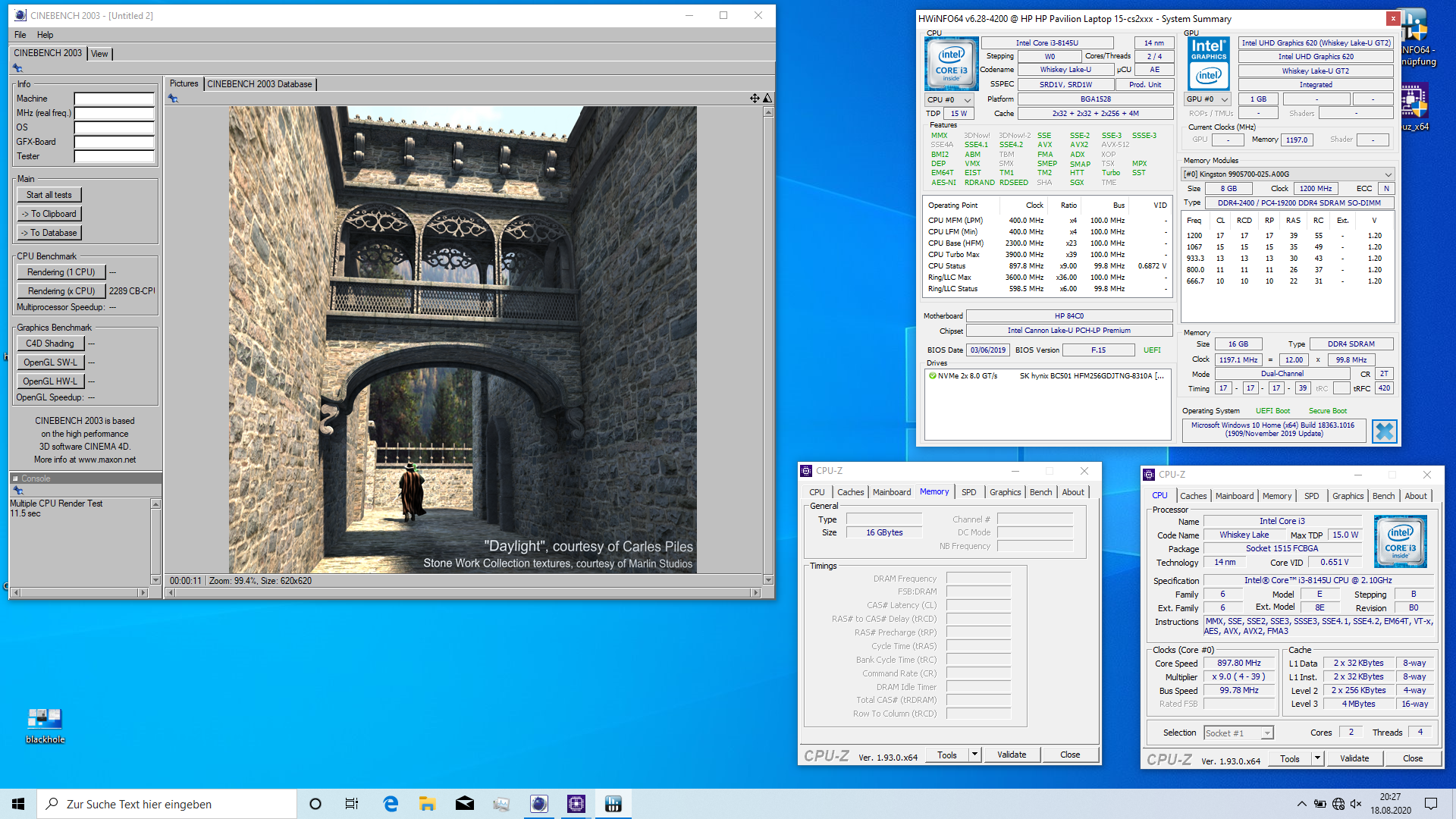This screenshot has height=819, width=1456.
Task: Run the OpenGL HW-L benchmark
Action: click(50, 381)
